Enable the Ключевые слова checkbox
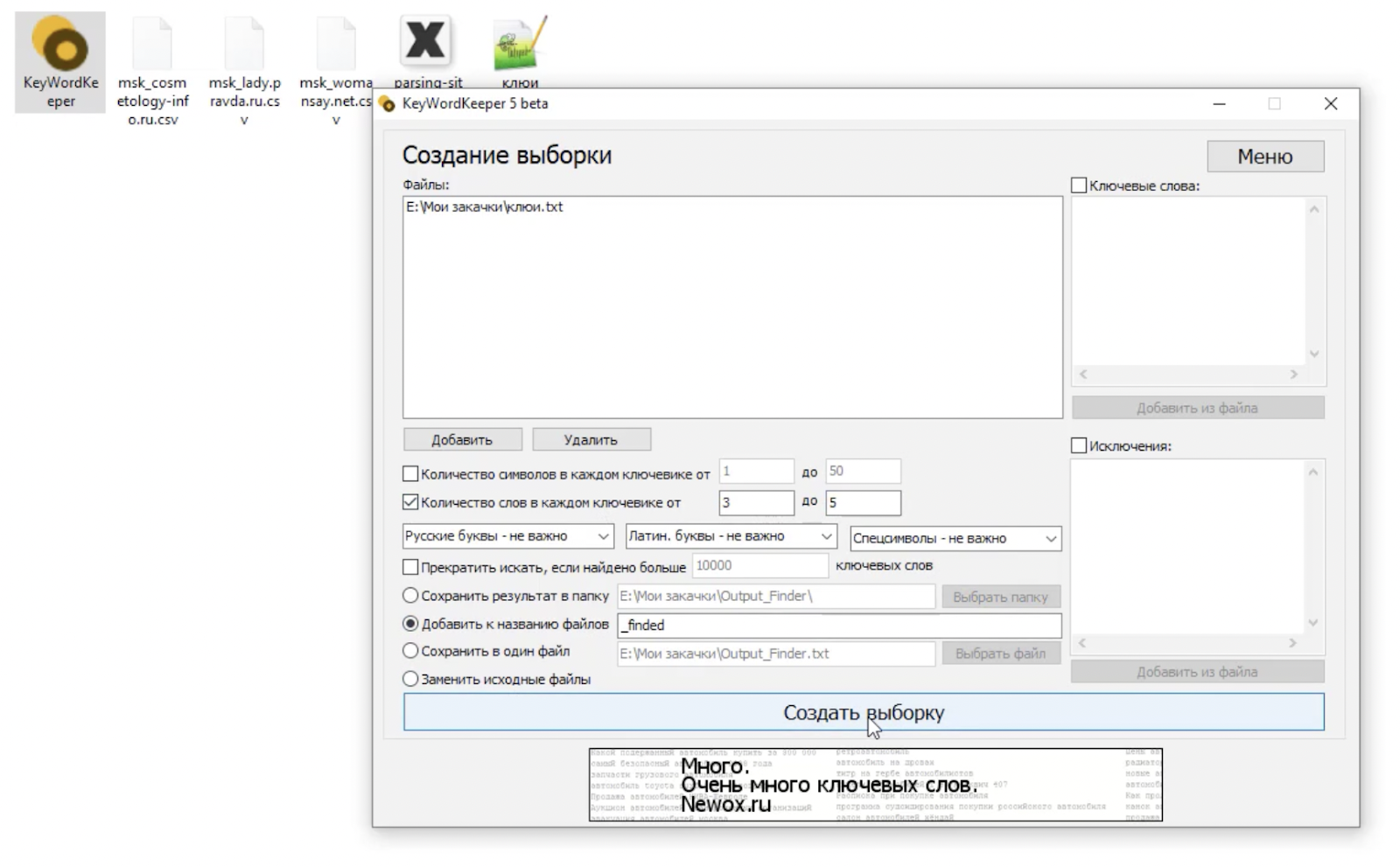Viewport: 1400px width, 867px height. point(1079,185)
